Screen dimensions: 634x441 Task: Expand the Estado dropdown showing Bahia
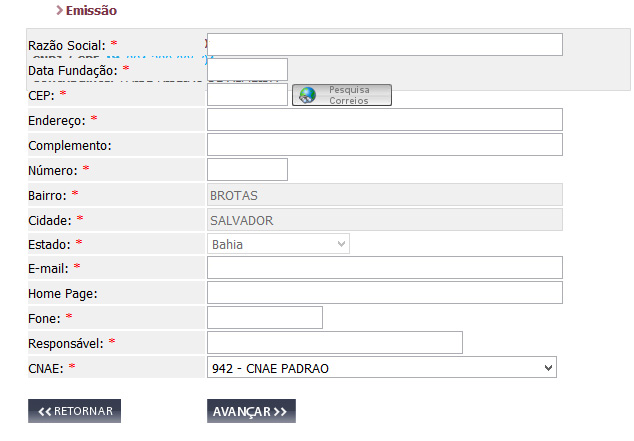coord(278,244)
